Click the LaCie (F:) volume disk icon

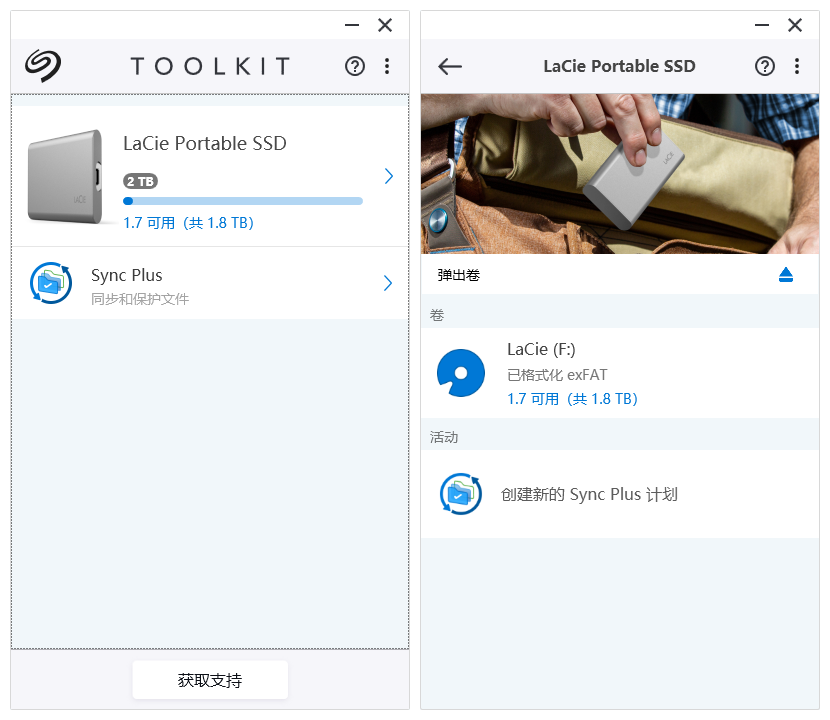tap(461, 373)
